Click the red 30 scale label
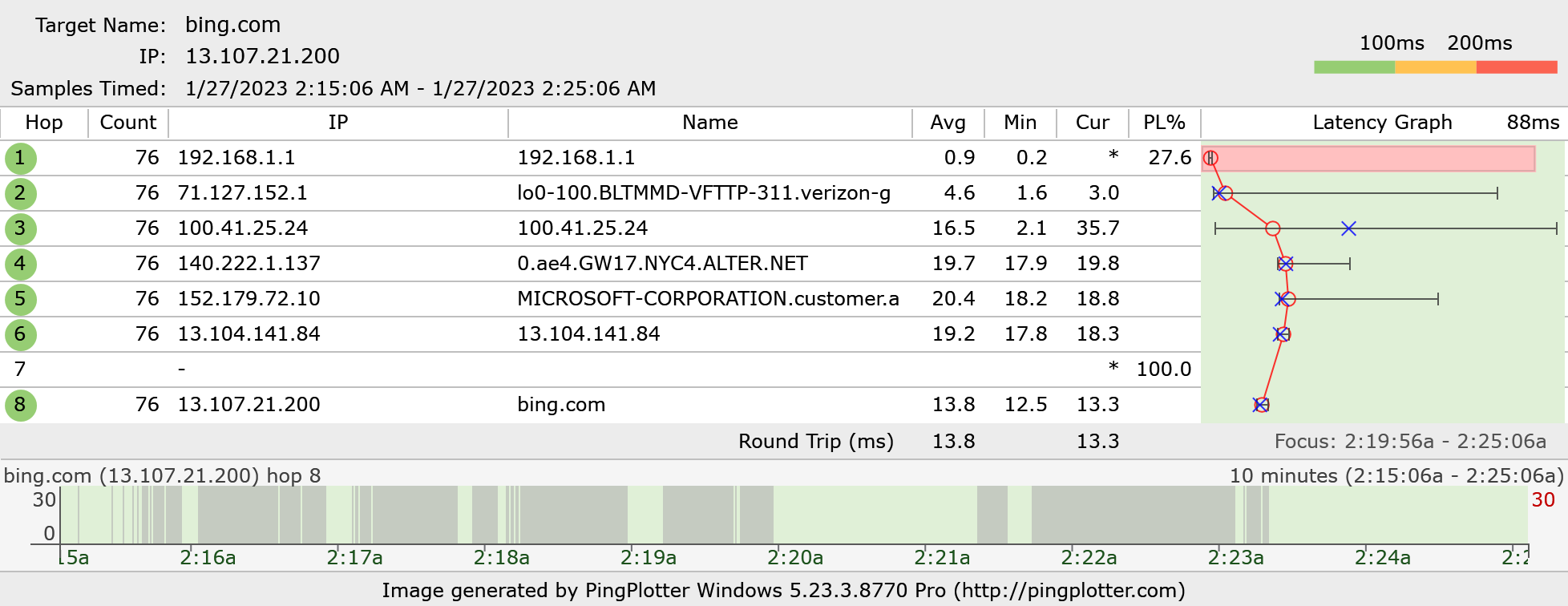This screenshot has height=606, width=1568. pyautogui.click(x=1543, y=500)
